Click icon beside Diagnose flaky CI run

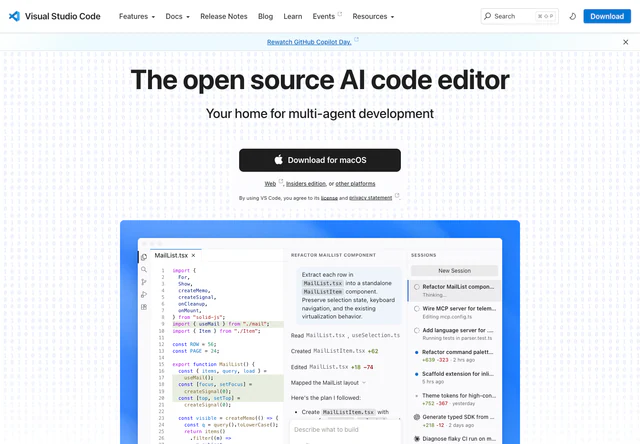tap(417, 439)
